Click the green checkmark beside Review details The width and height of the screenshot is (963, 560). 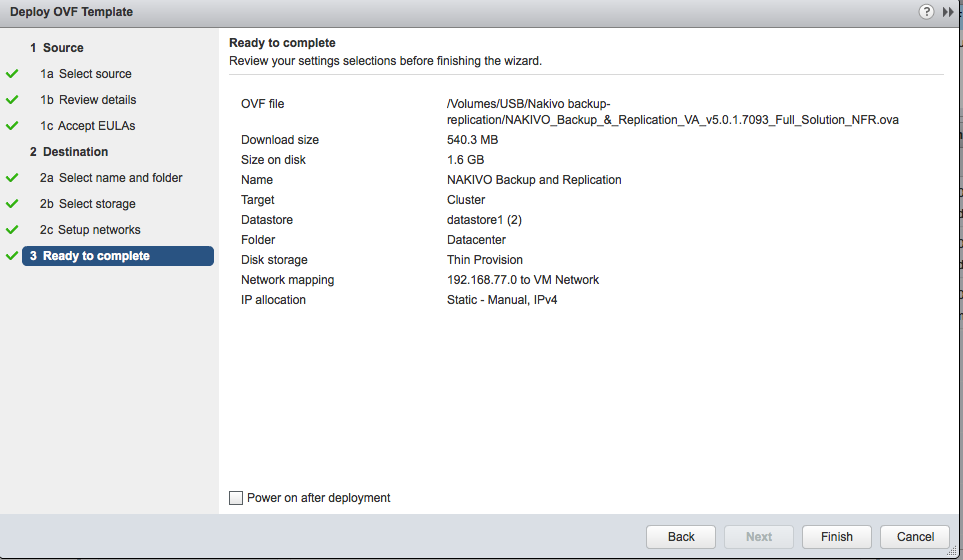click(x=12, y=99)
